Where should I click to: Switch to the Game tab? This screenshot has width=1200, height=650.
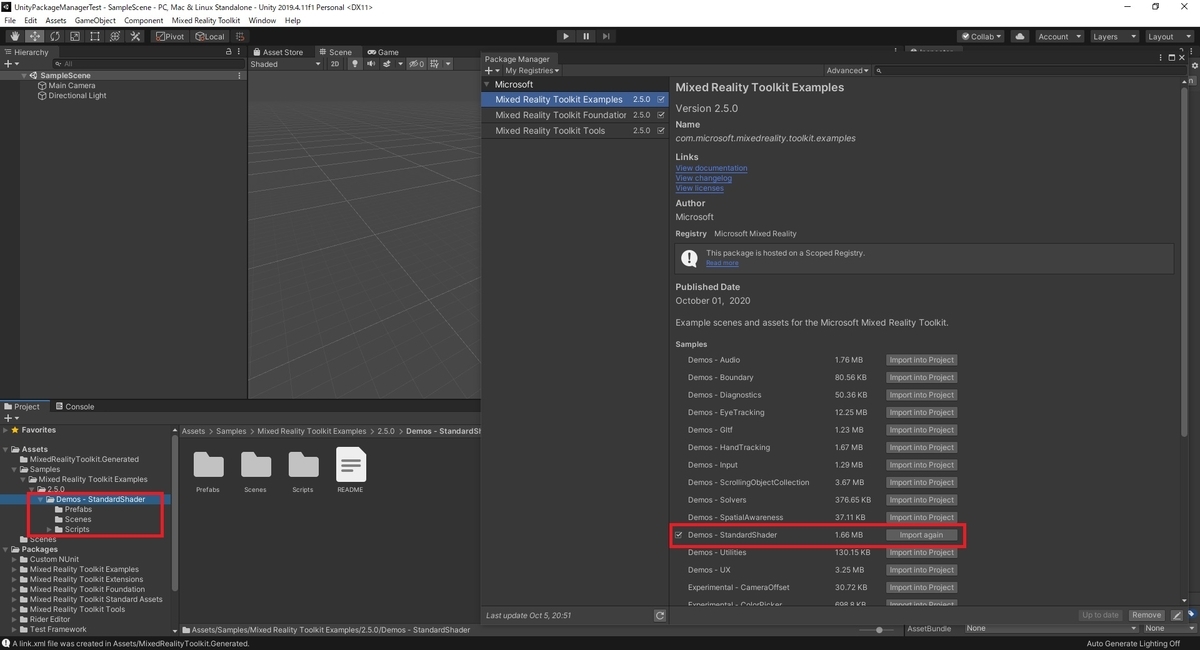(382, 52)
